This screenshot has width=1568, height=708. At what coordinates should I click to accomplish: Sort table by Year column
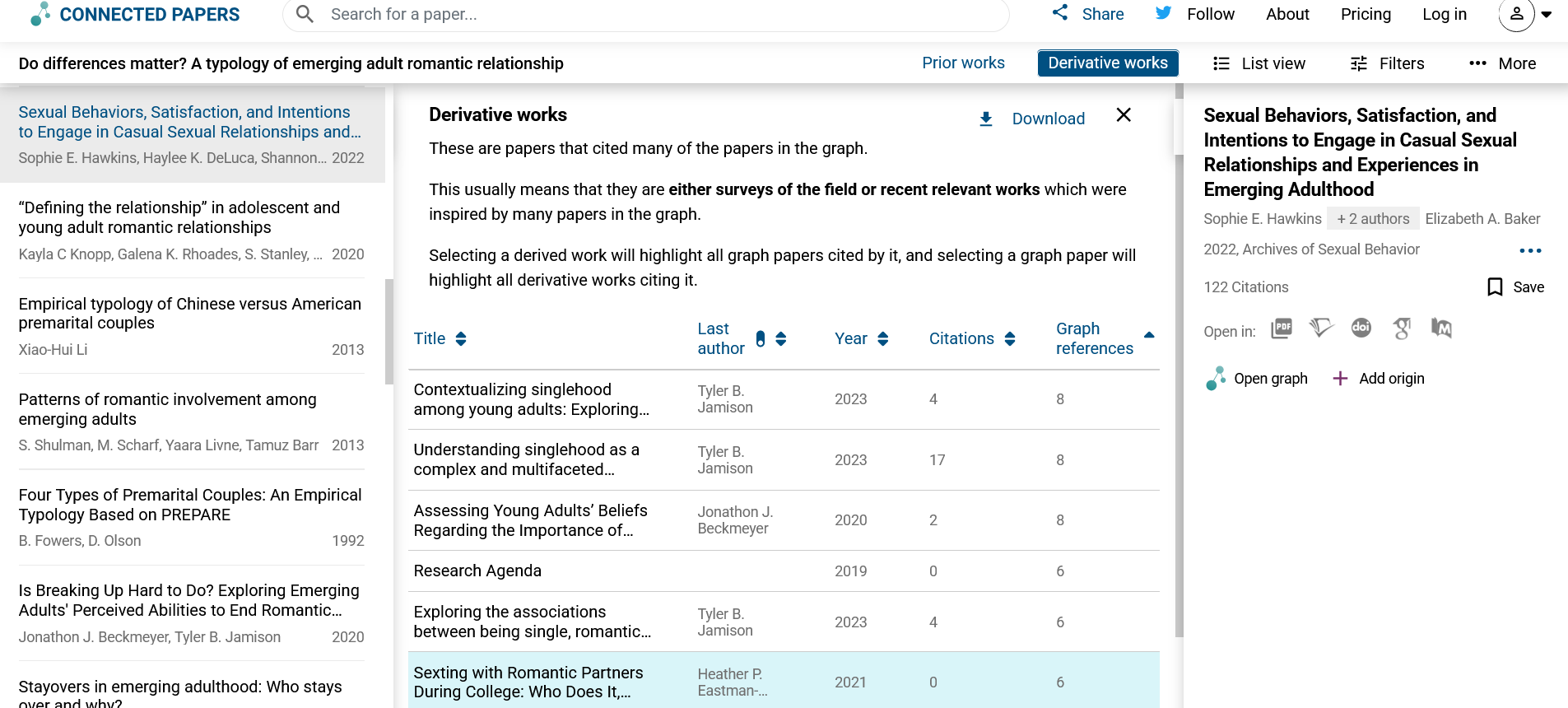tap(883, 338)
